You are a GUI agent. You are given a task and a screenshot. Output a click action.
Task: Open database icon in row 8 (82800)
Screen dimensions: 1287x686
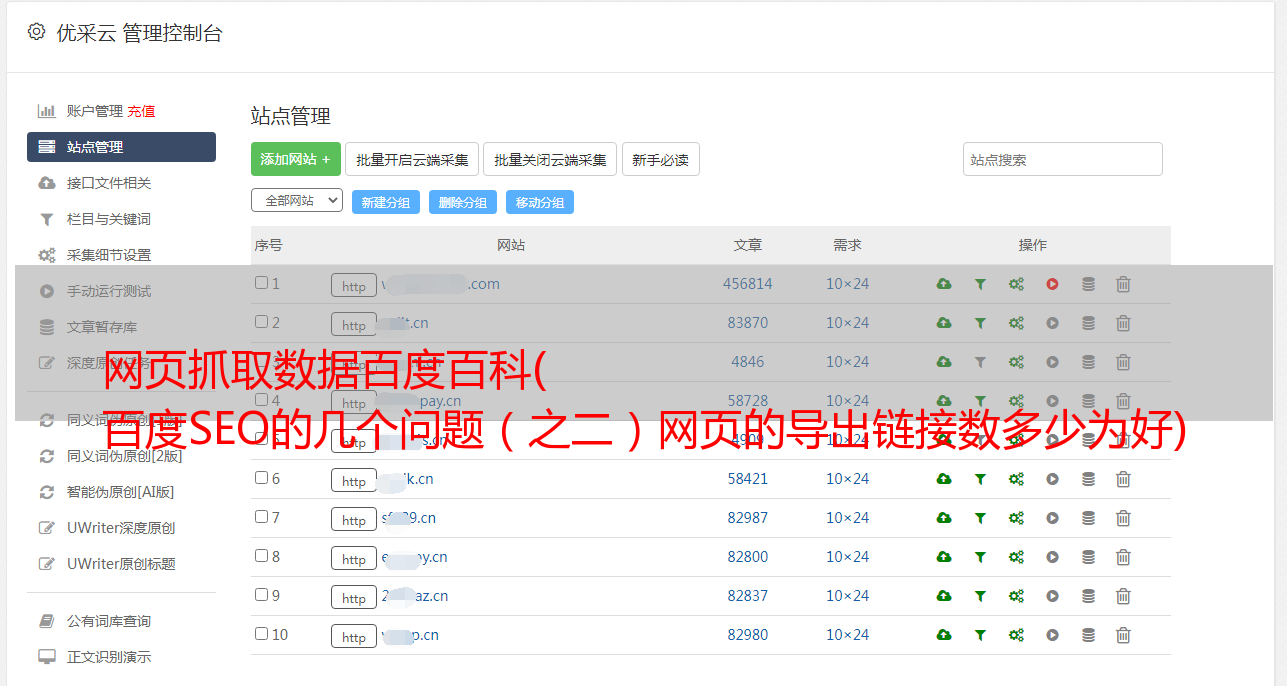(x=1088, y=557)
